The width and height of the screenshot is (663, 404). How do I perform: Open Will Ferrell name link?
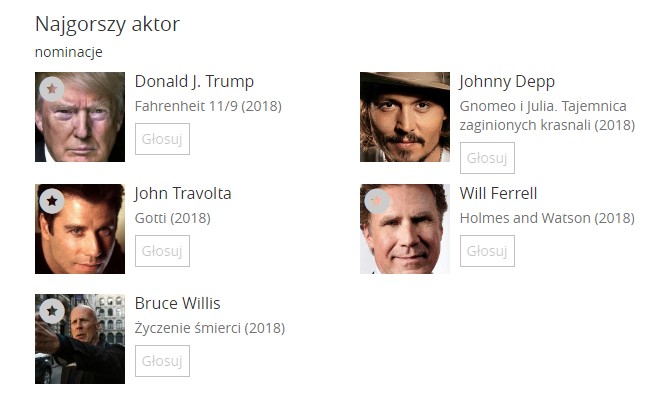498,194
